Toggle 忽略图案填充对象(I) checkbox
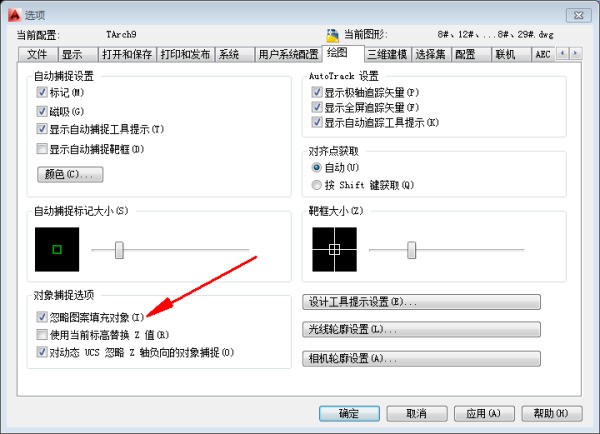This screenshot has height=434, width=600. (x=42, y=317)
